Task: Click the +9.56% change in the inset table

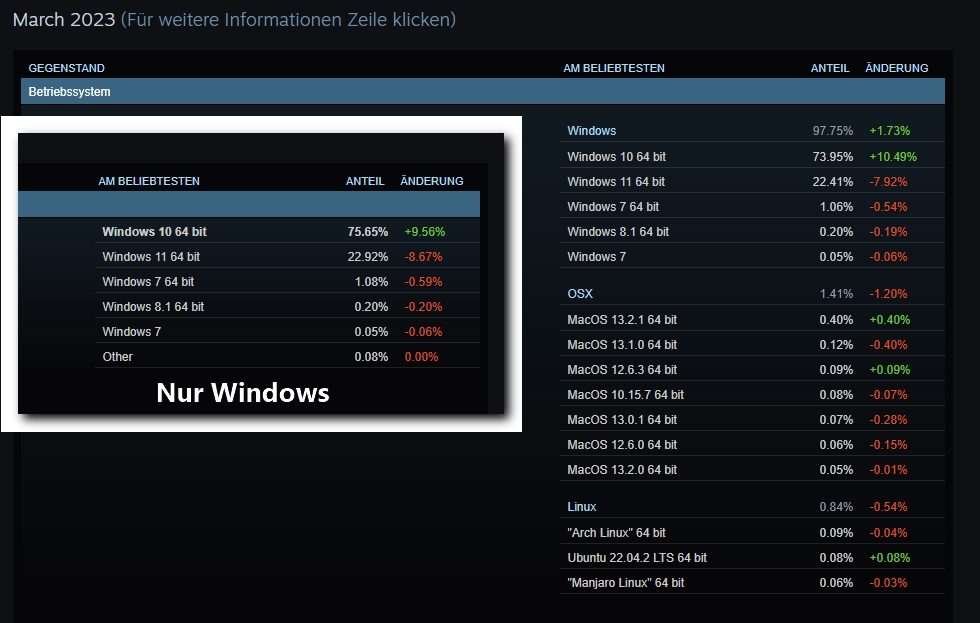Action: pyautogui.click(x=424, y=231)
